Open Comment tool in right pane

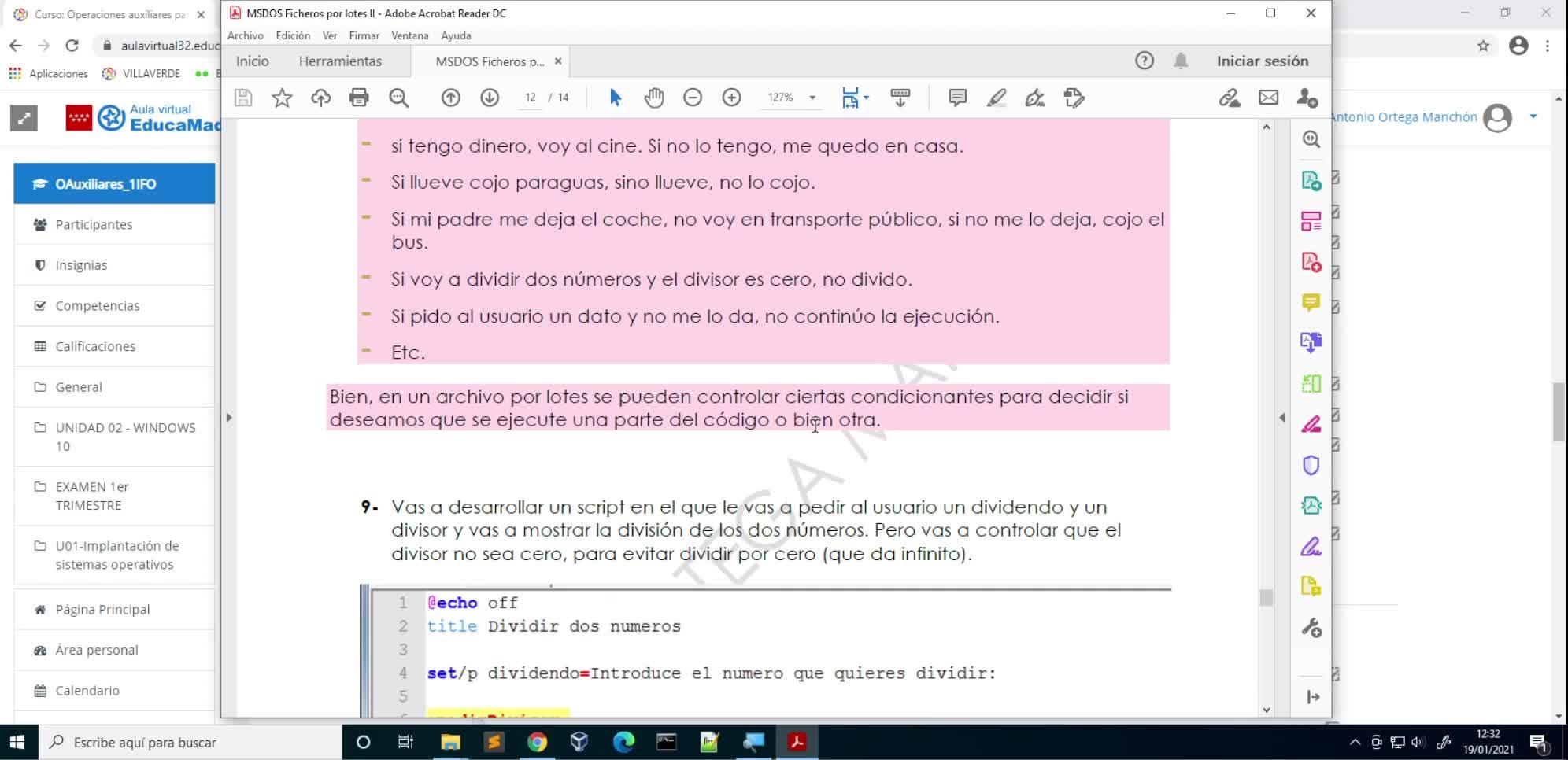tap(1311, 302)
